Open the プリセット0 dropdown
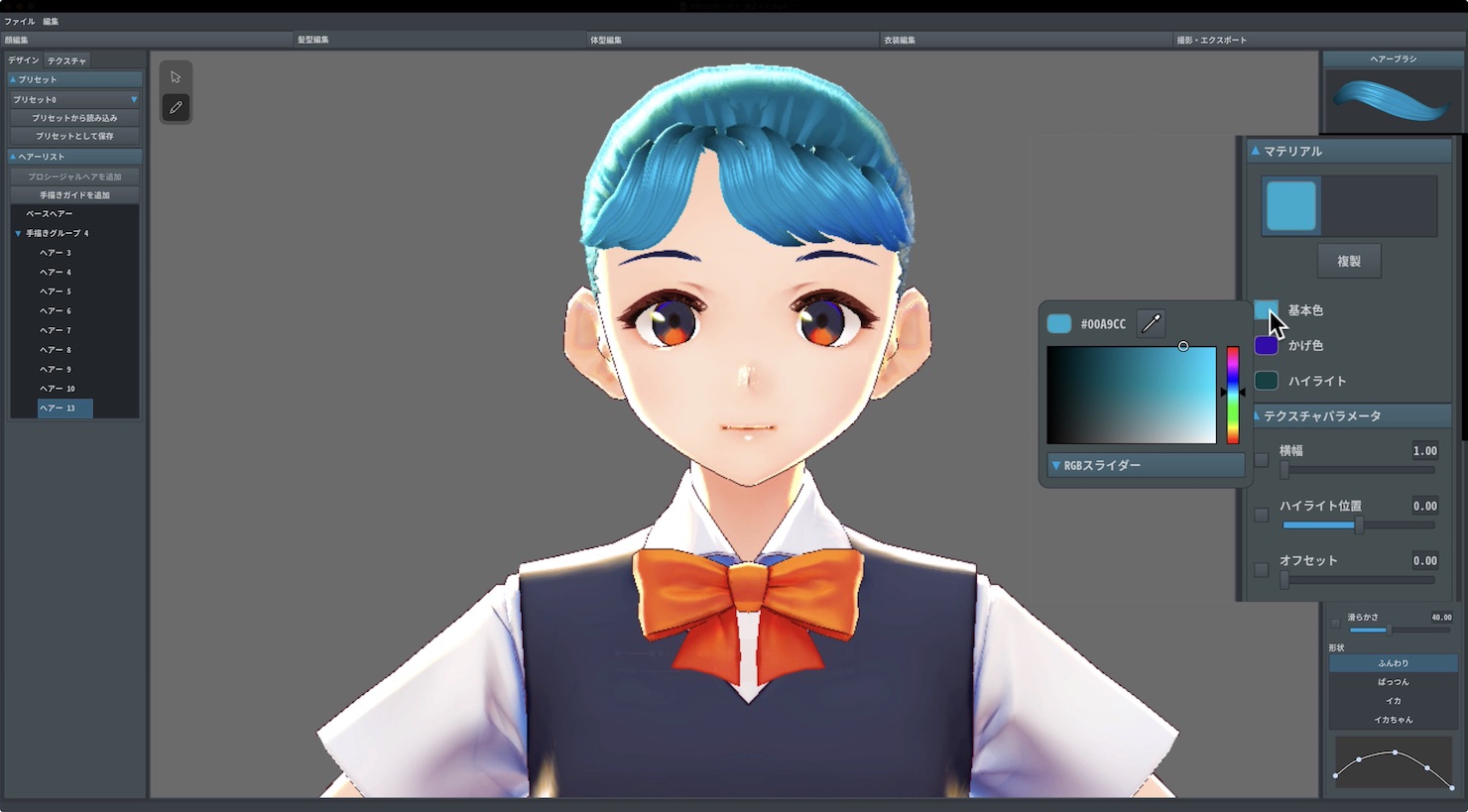 click(x=75, y=99)
